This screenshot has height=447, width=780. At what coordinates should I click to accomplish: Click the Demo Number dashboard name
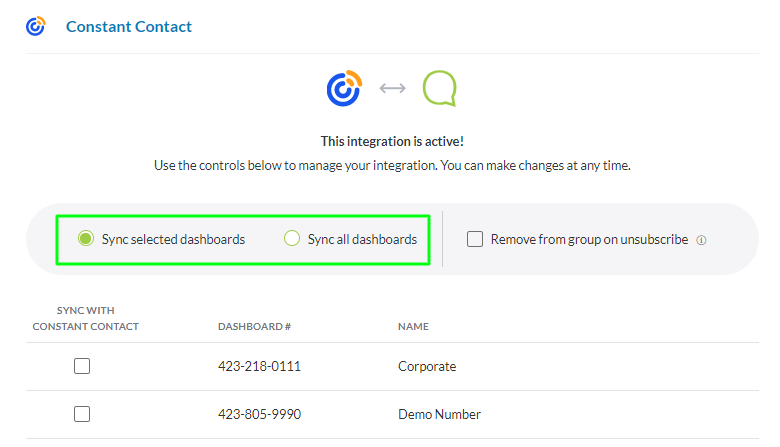[439, 414]
